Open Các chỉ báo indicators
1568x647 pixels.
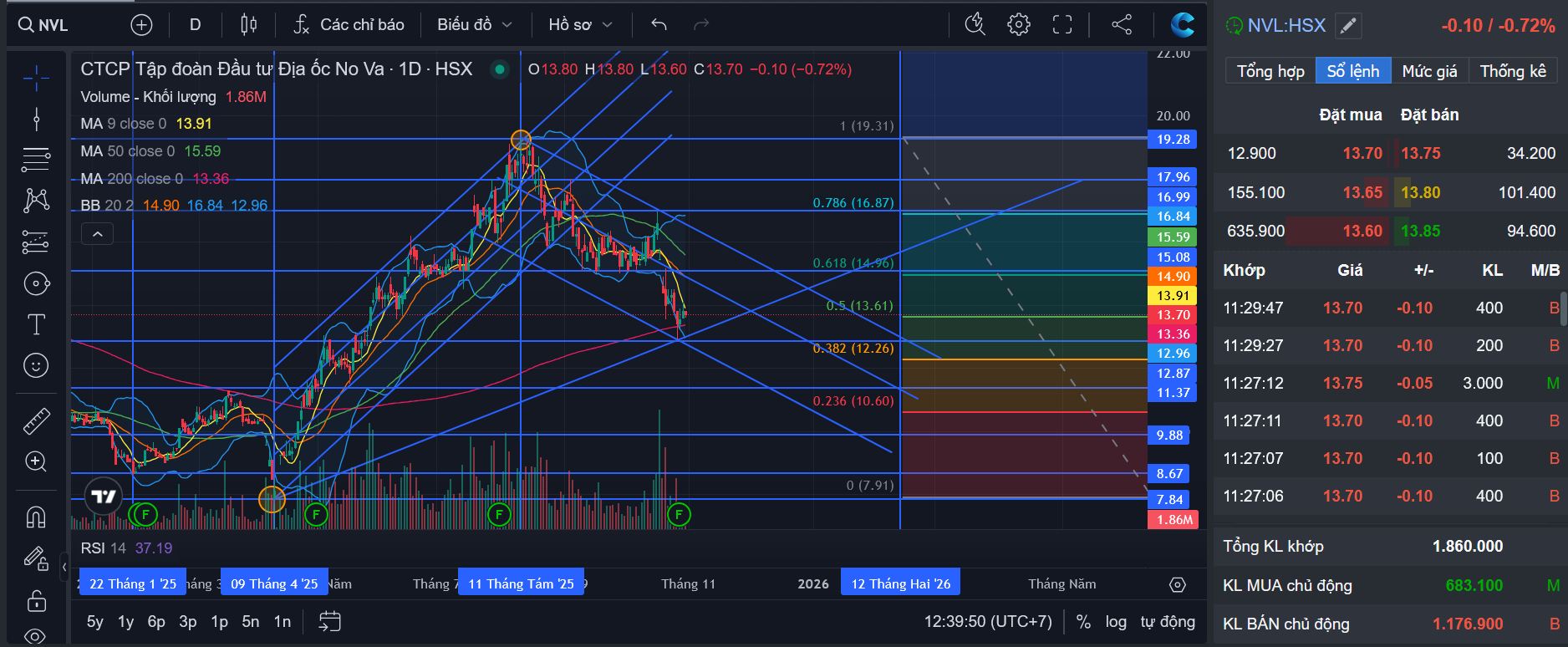coord(349,25)
